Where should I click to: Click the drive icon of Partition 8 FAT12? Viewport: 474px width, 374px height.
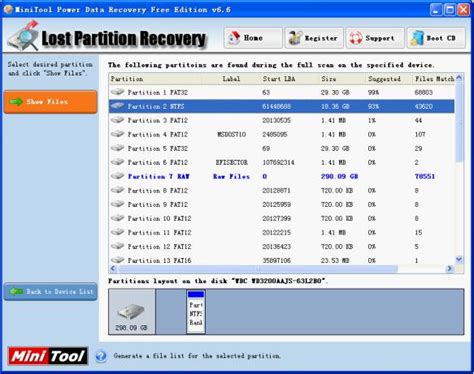(117, 190)
